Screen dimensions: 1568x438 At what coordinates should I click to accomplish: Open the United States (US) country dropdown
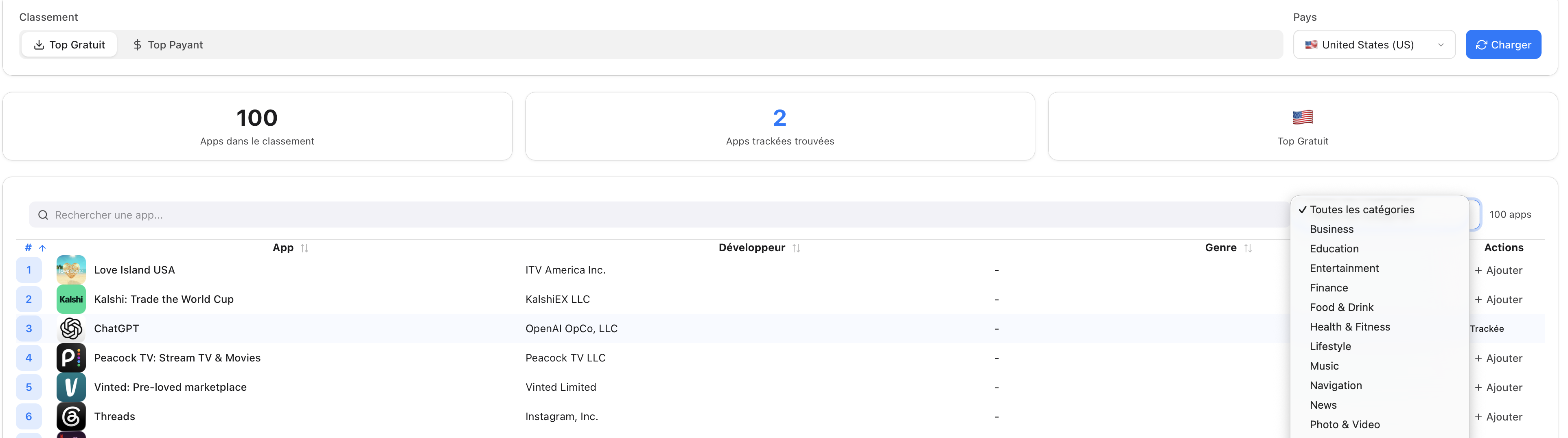click(x=1374, y=44)
